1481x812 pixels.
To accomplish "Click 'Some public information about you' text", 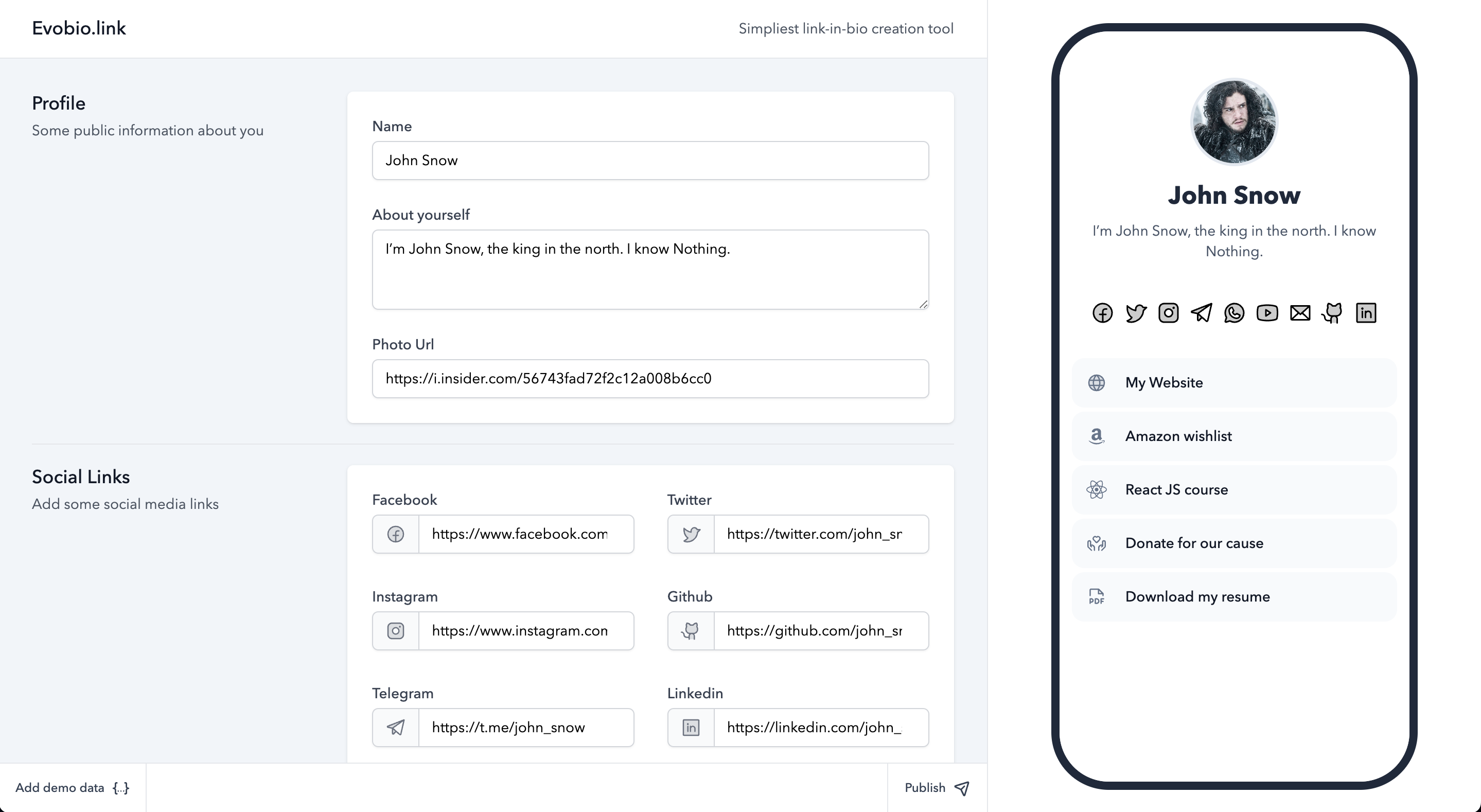I will click(x=148, y=131).
